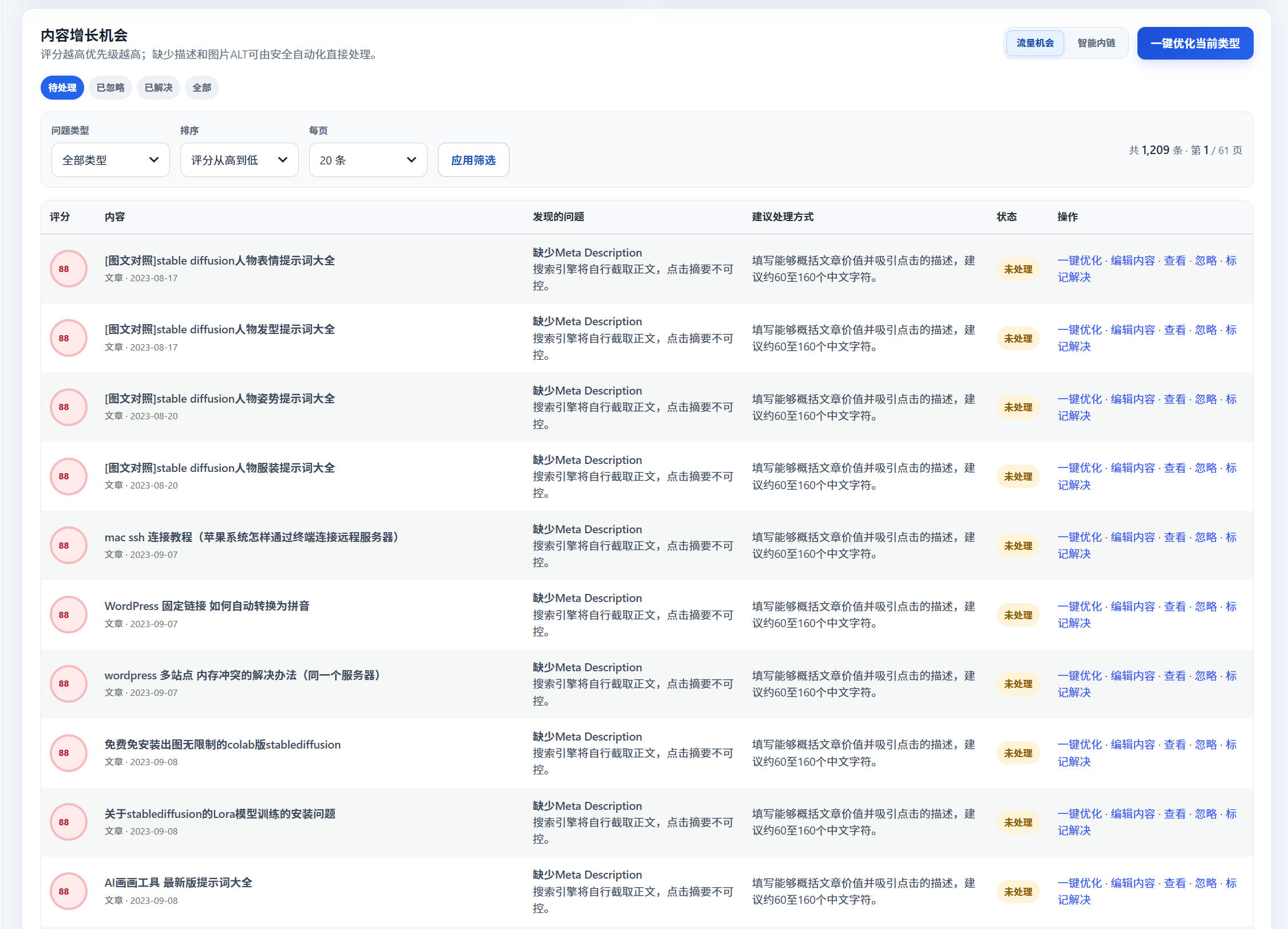The height and width of the screenshot is (929, 1288).
Task: Click 查看 for 人物表情提示词大全 row
Action: (x=1175, y=261)
